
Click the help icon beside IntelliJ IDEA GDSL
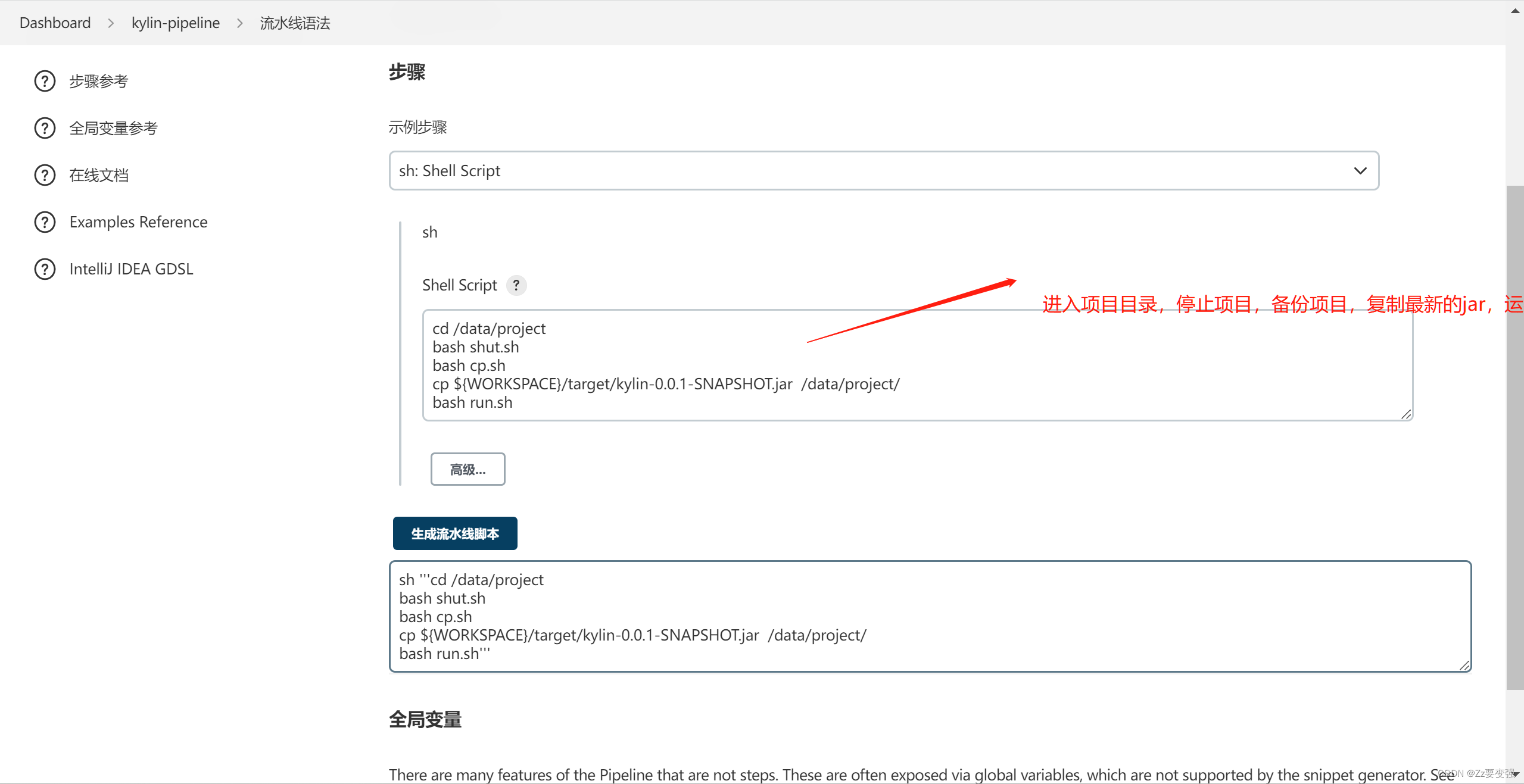coord(44,268)
